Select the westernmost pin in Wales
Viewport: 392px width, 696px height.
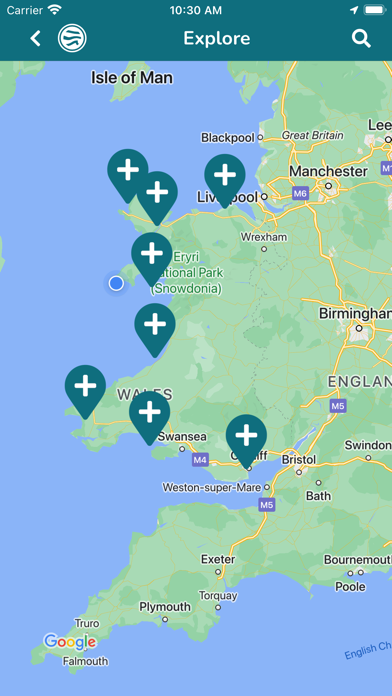tap(85, 392)
